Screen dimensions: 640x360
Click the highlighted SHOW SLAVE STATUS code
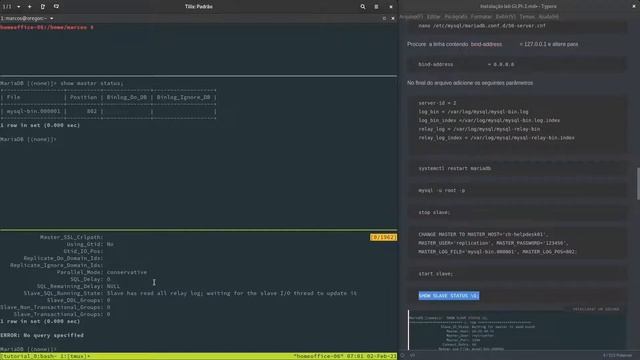[x=449, y=296]
